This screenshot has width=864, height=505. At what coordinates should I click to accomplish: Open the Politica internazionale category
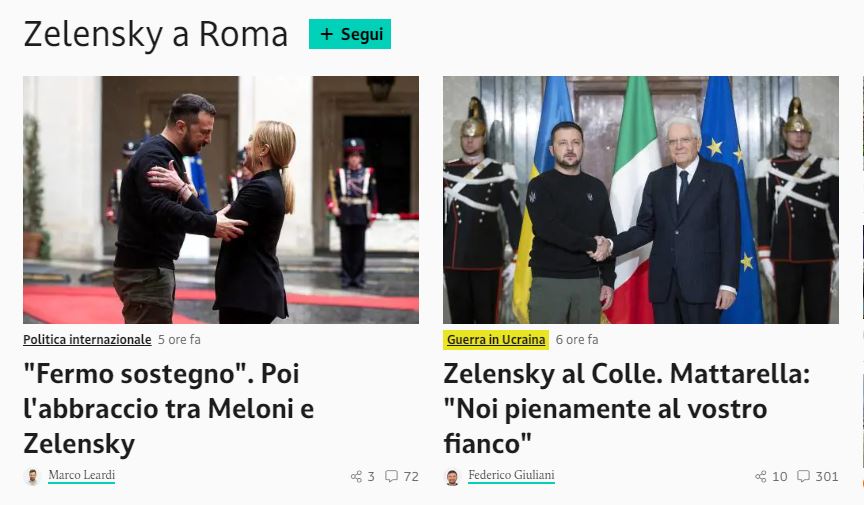click(x=87, y=340)
